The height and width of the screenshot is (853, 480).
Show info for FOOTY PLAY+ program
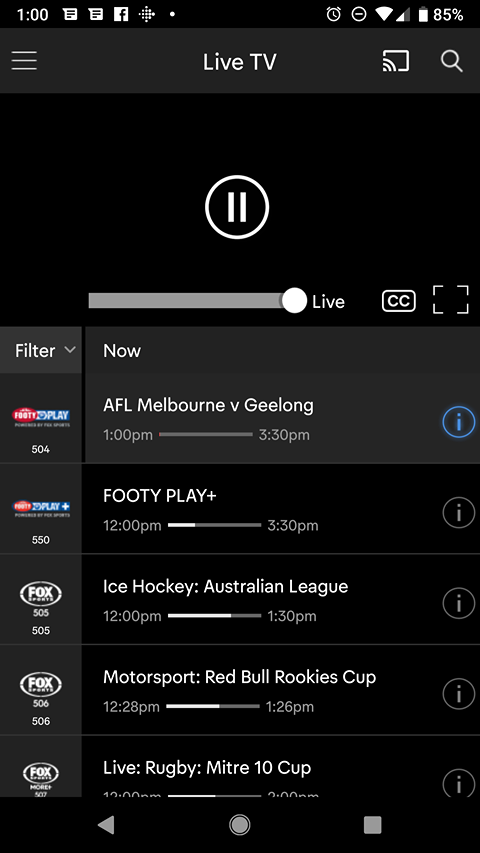(x=458, y=512)
